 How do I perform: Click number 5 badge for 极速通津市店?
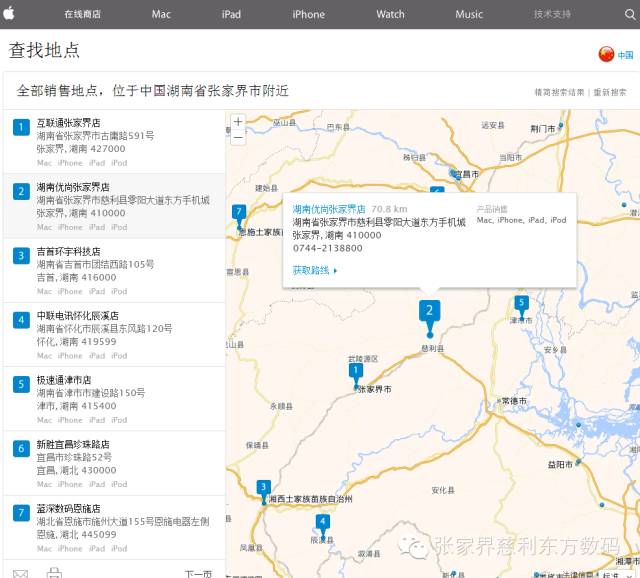[x=21, y=384]
